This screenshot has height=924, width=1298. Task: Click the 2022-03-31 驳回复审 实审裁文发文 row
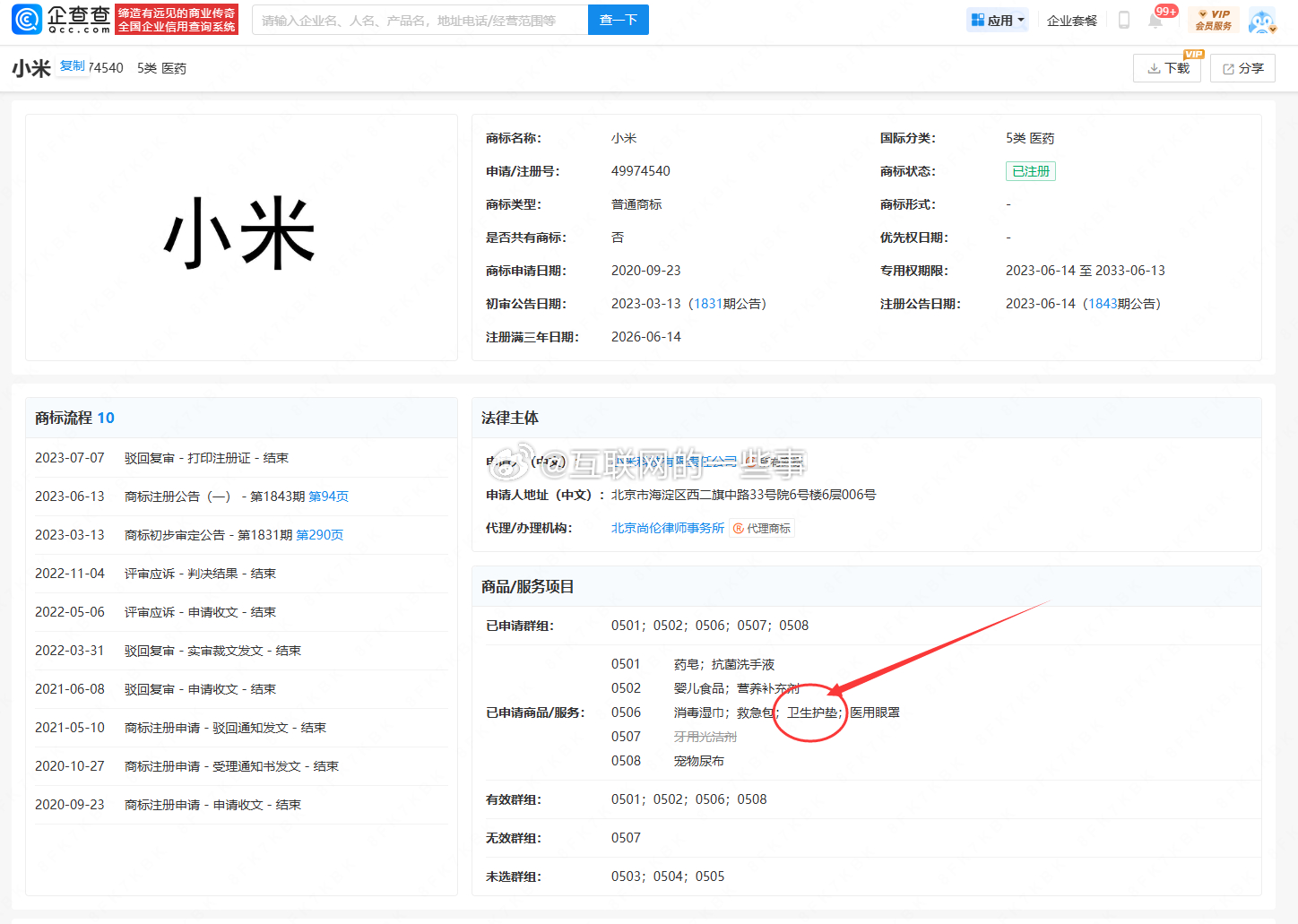tap(241, 651)
